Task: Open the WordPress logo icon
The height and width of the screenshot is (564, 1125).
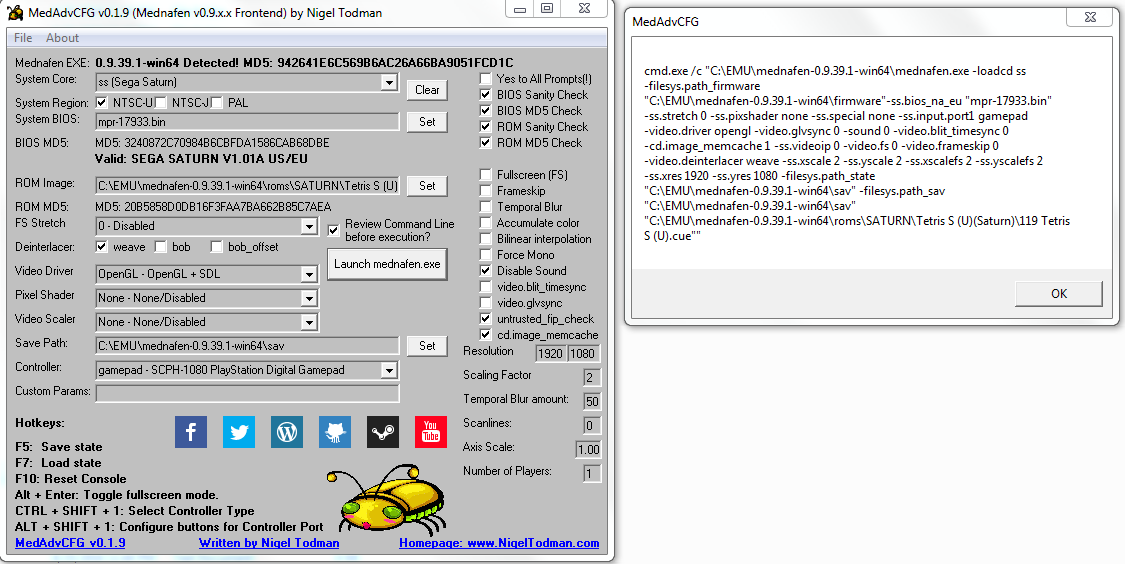Action: click(x=287, y=432)
